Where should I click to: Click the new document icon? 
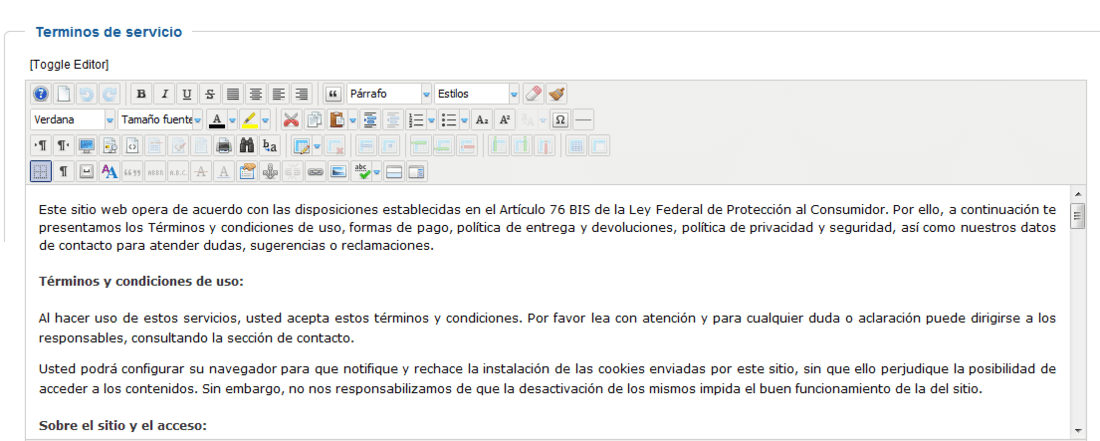point(63,93)
